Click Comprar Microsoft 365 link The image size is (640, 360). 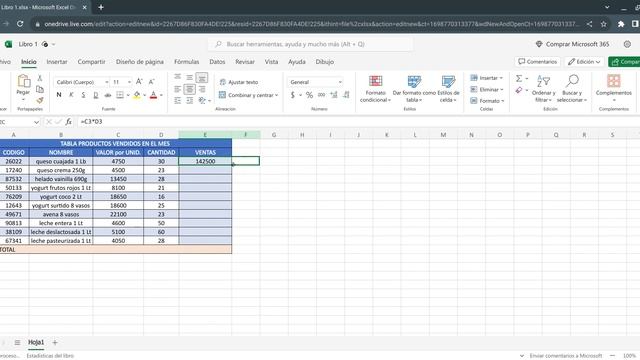[572, 44]
